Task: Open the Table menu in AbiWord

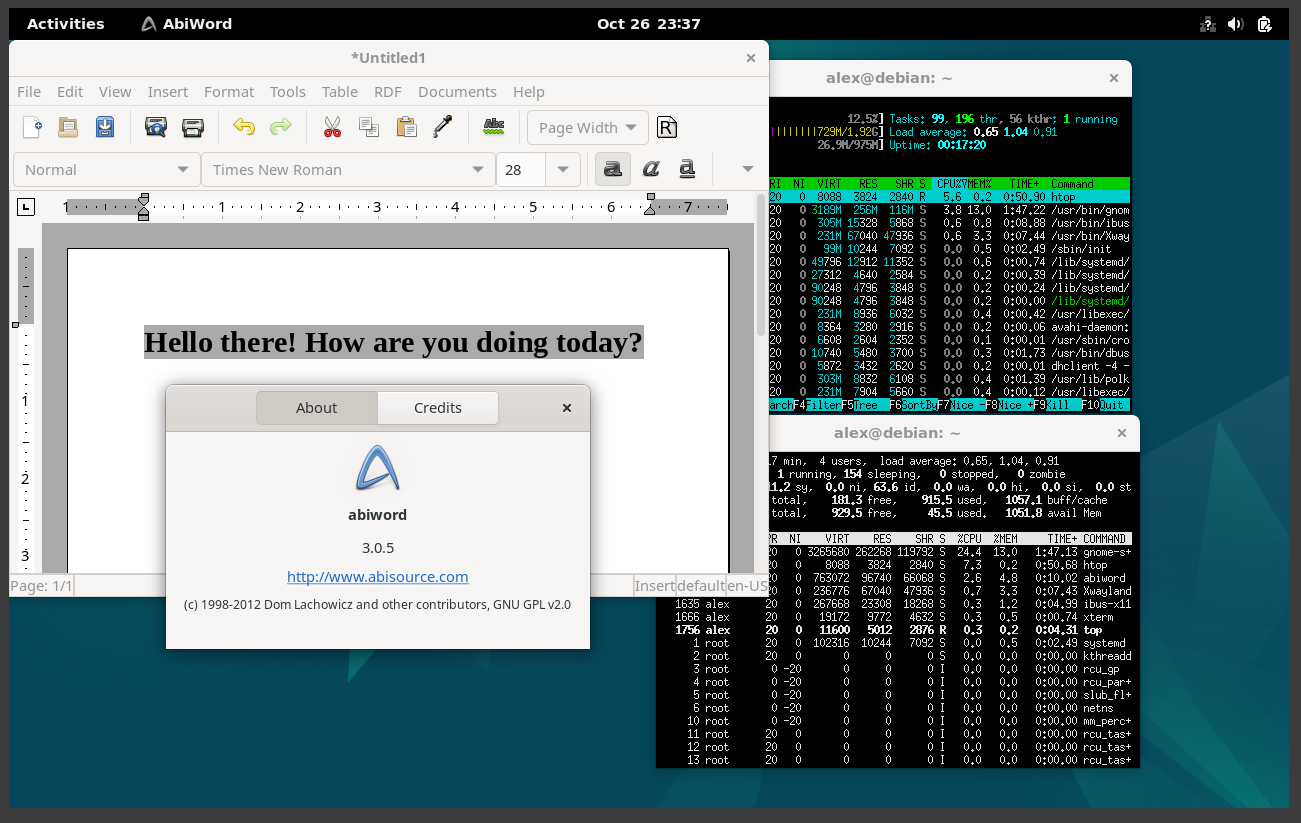Action: tap(339, 91)
